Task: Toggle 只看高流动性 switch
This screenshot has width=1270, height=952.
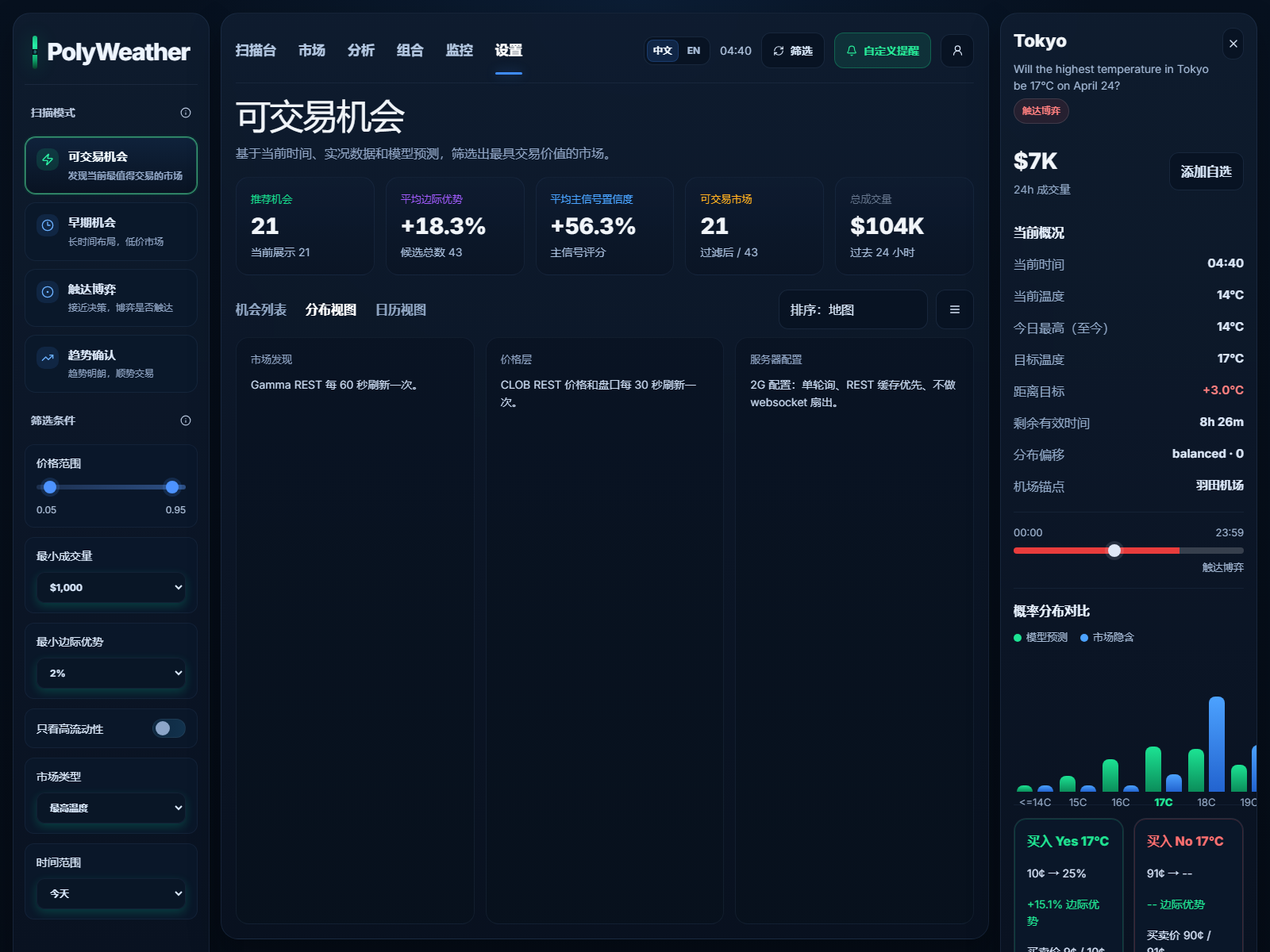Action: click(x=169, y=728)
